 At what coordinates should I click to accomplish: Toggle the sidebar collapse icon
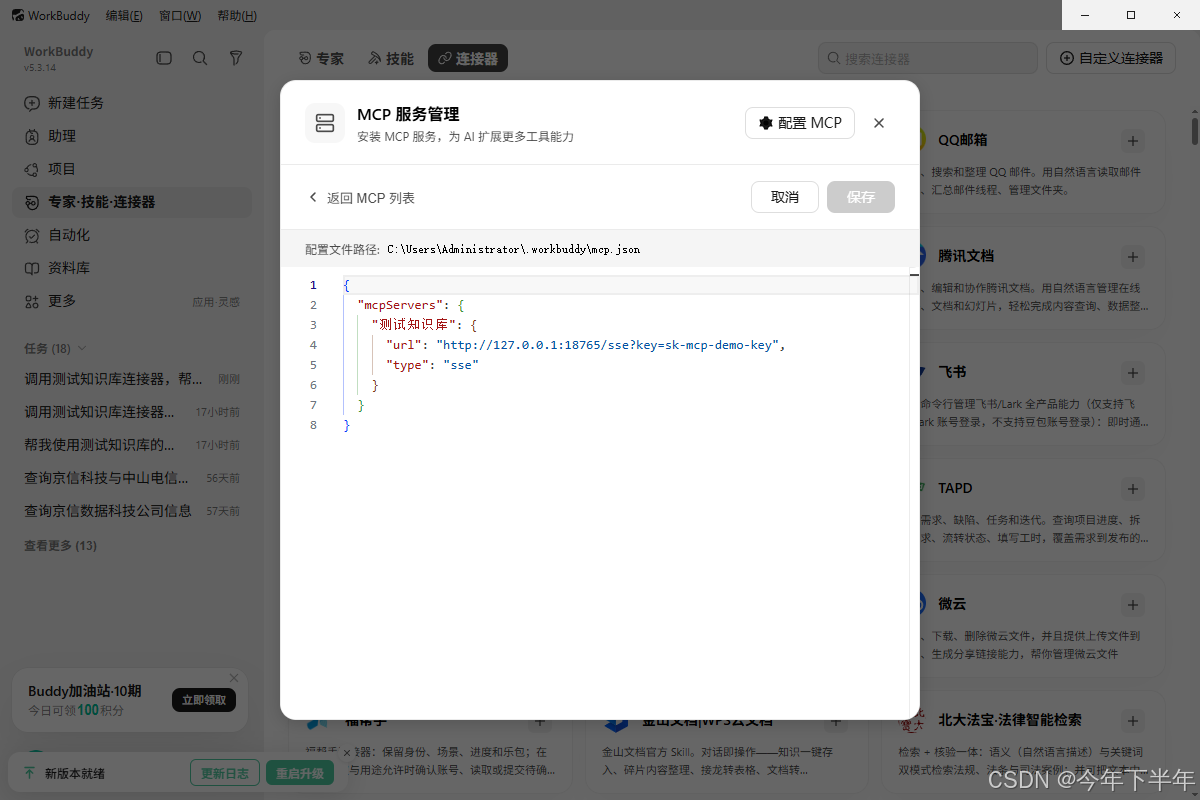point(164,58)
